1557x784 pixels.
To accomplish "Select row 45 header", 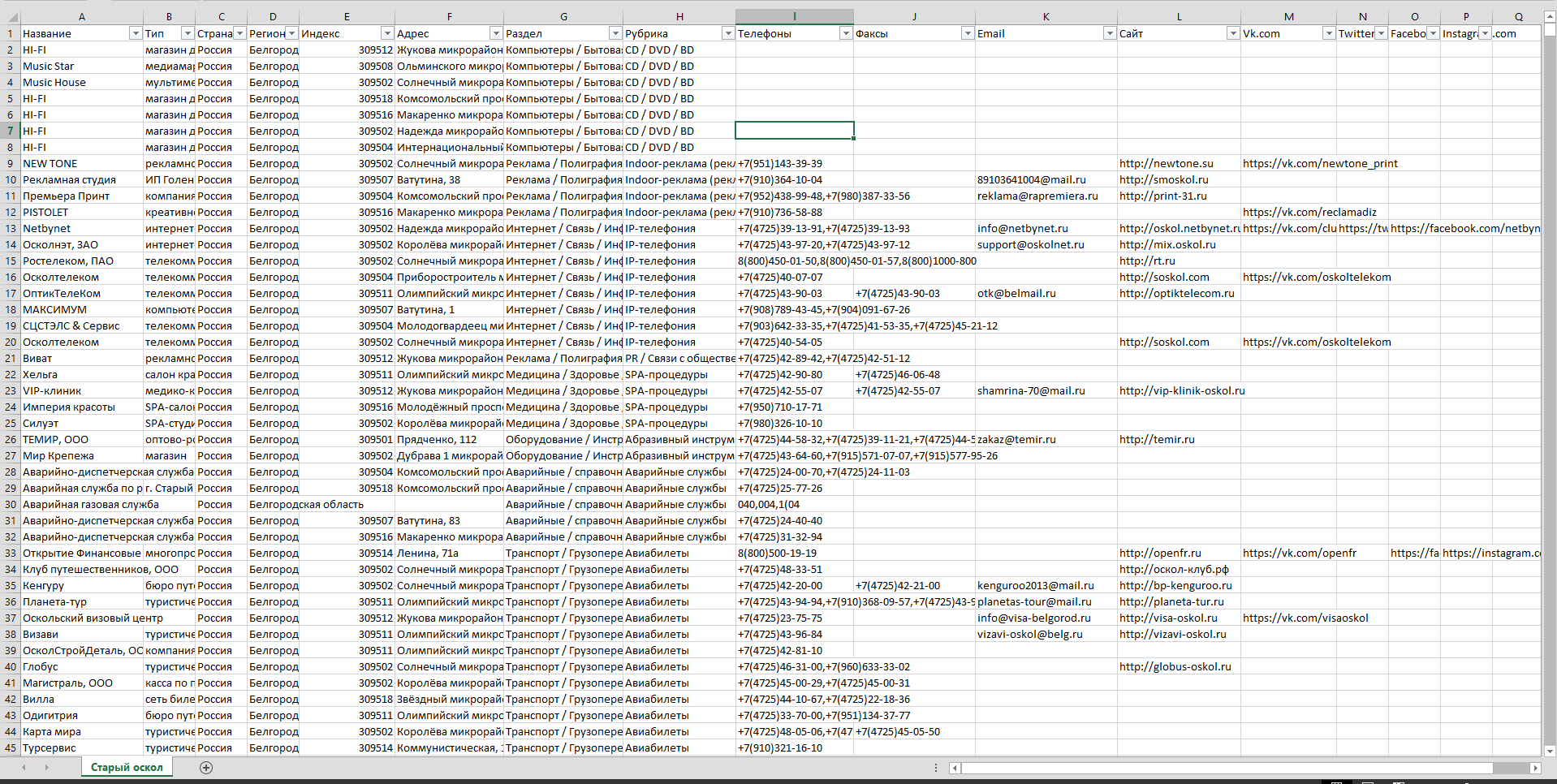I will [10, 747].
